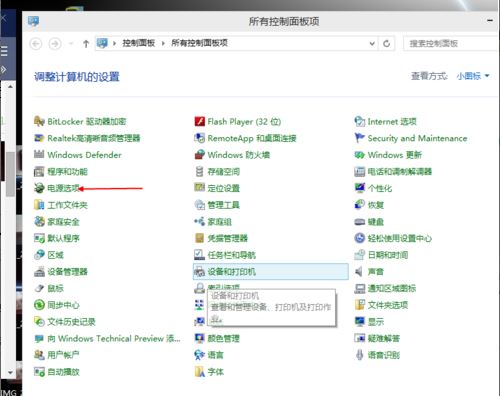The image size is (500, 396).
Task: Minimize the control panel window
Action: click(x=490, y=21)
